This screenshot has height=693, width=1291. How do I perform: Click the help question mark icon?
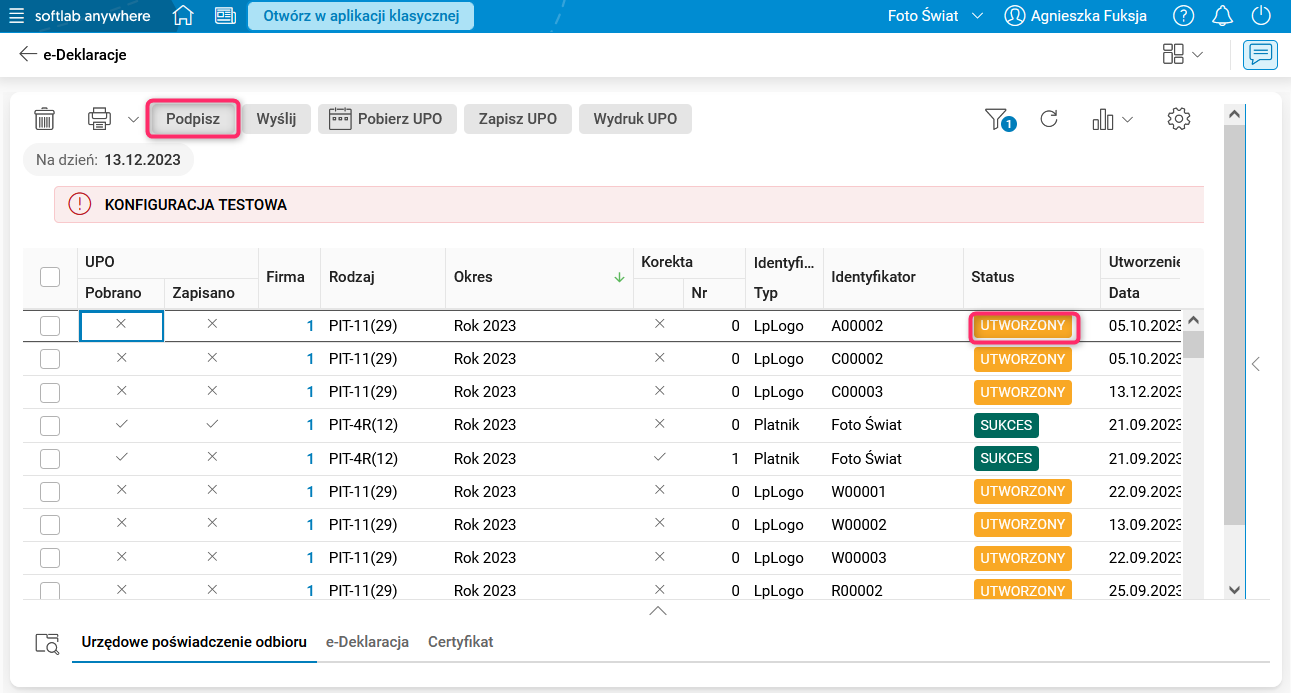tap(1184, 16)
